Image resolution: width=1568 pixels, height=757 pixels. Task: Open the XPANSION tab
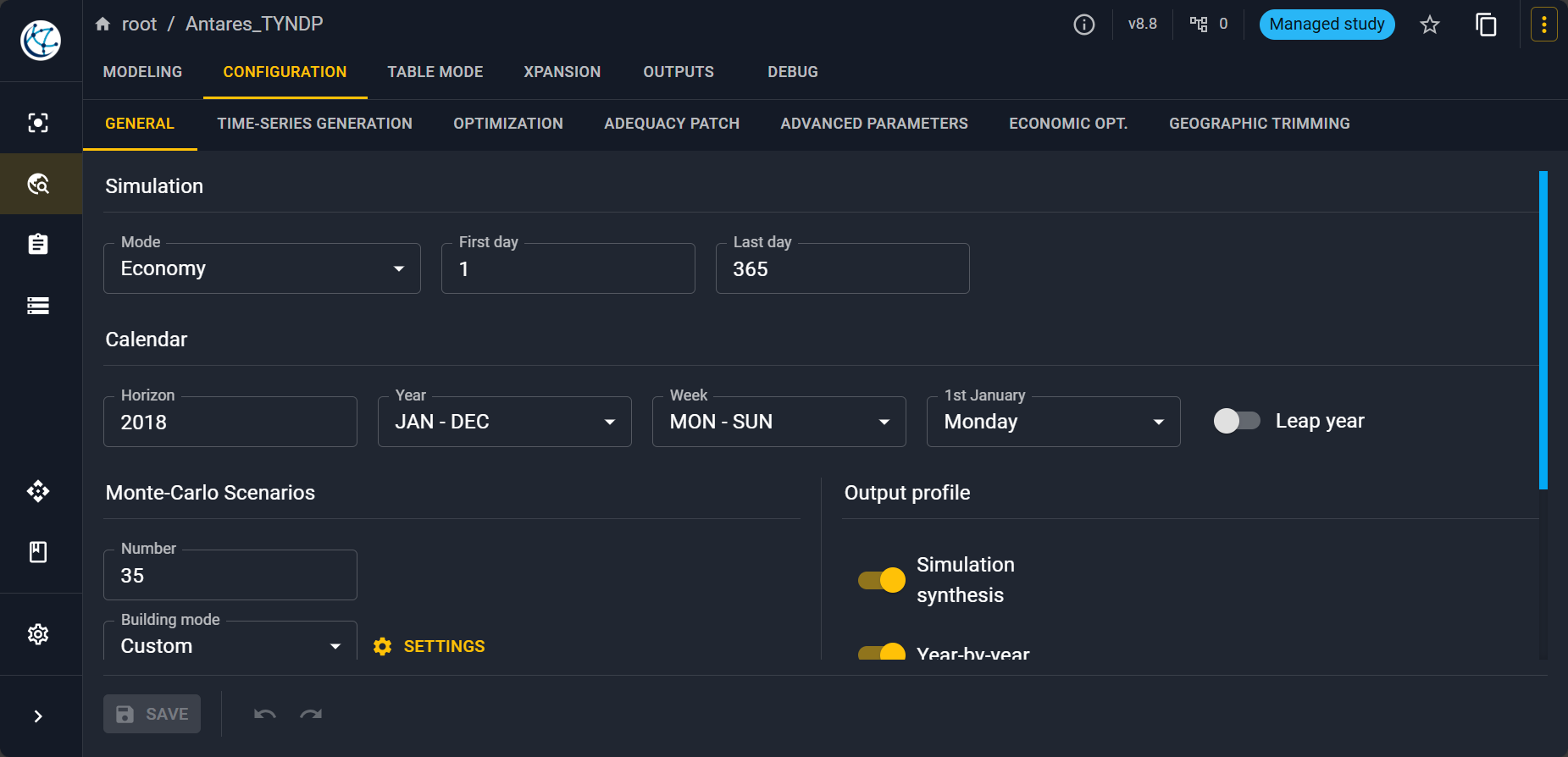tap(562, 72)
